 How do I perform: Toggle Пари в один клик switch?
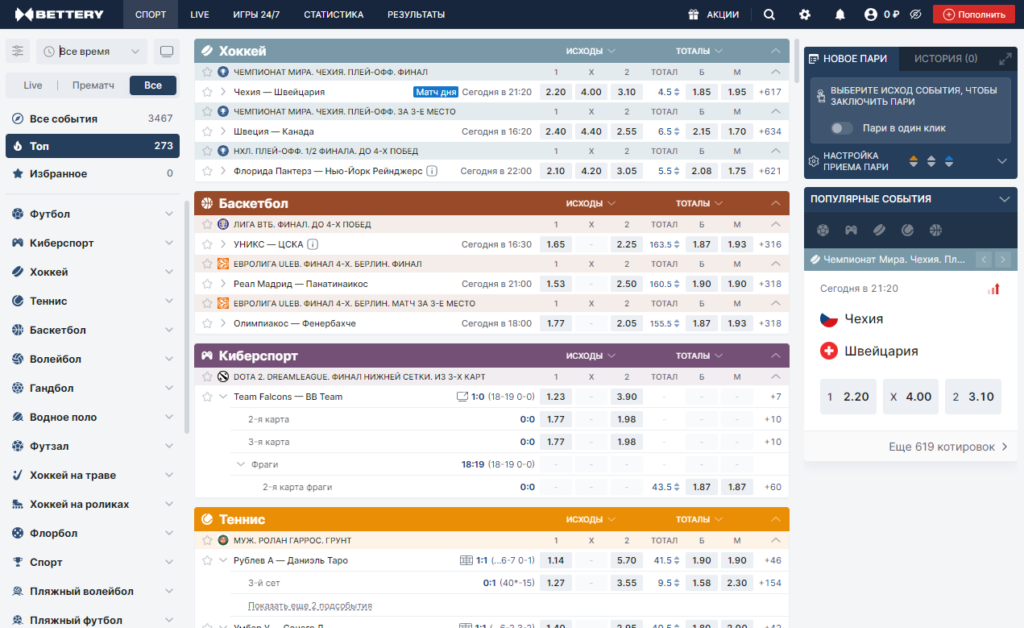click(841, 128)
